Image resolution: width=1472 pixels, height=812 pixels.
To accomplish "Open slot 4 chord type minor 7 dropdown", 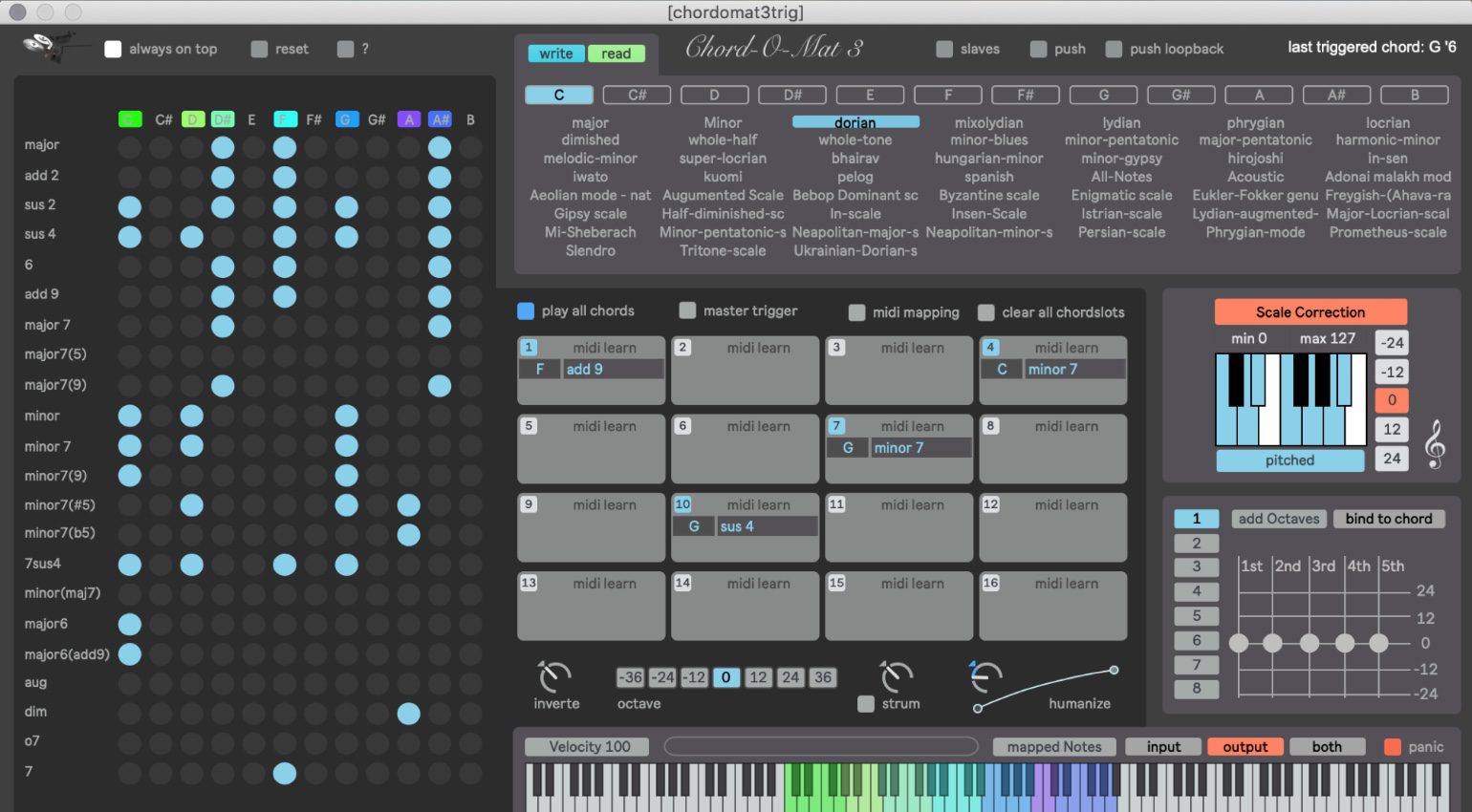I will 1074,369.
